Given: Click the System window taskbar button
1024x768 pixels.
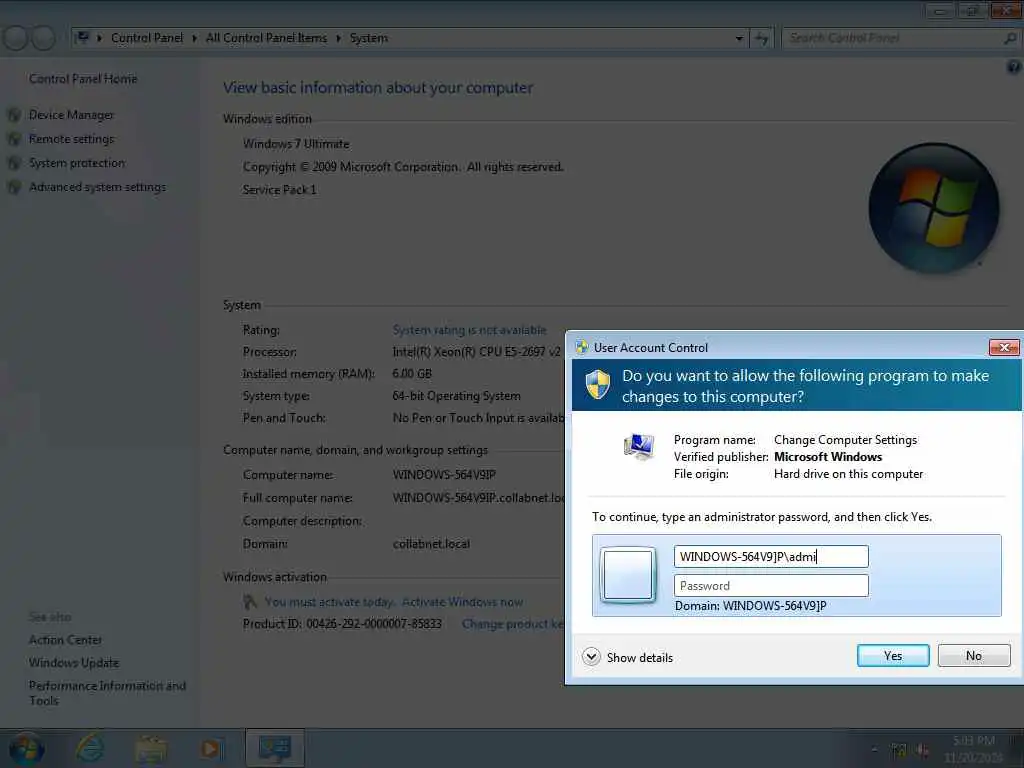Looking at the screenshot, I should tap(275, 748).
